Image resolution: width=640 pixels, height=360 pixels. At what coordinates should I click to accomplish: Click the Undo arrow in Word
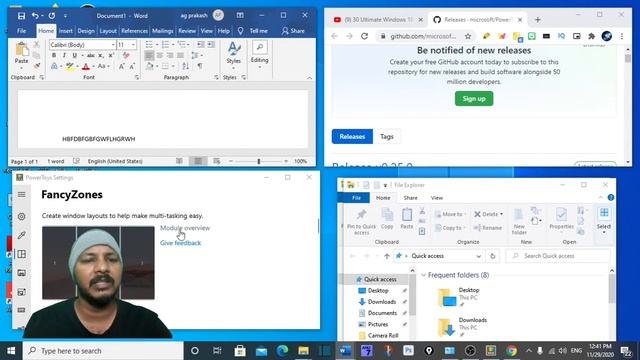(36, 16)
